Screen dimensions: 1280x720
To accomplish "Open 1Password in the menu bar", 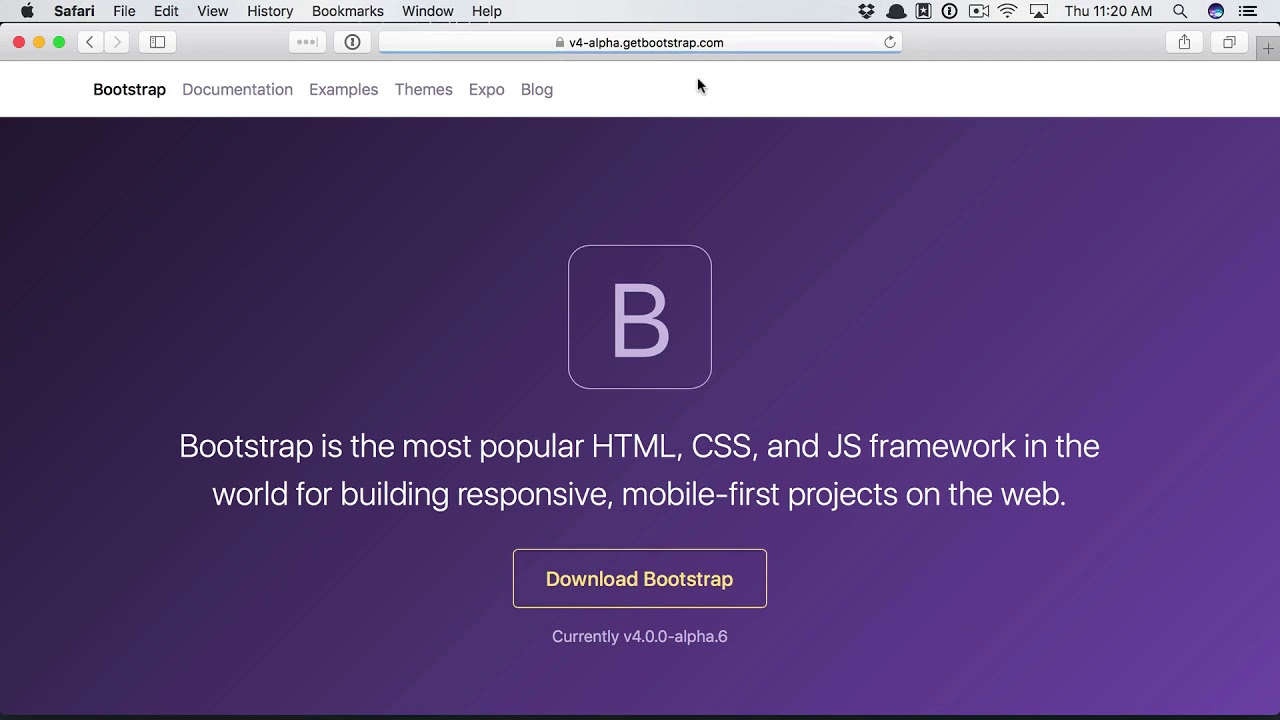I will (x=950, y=11).
